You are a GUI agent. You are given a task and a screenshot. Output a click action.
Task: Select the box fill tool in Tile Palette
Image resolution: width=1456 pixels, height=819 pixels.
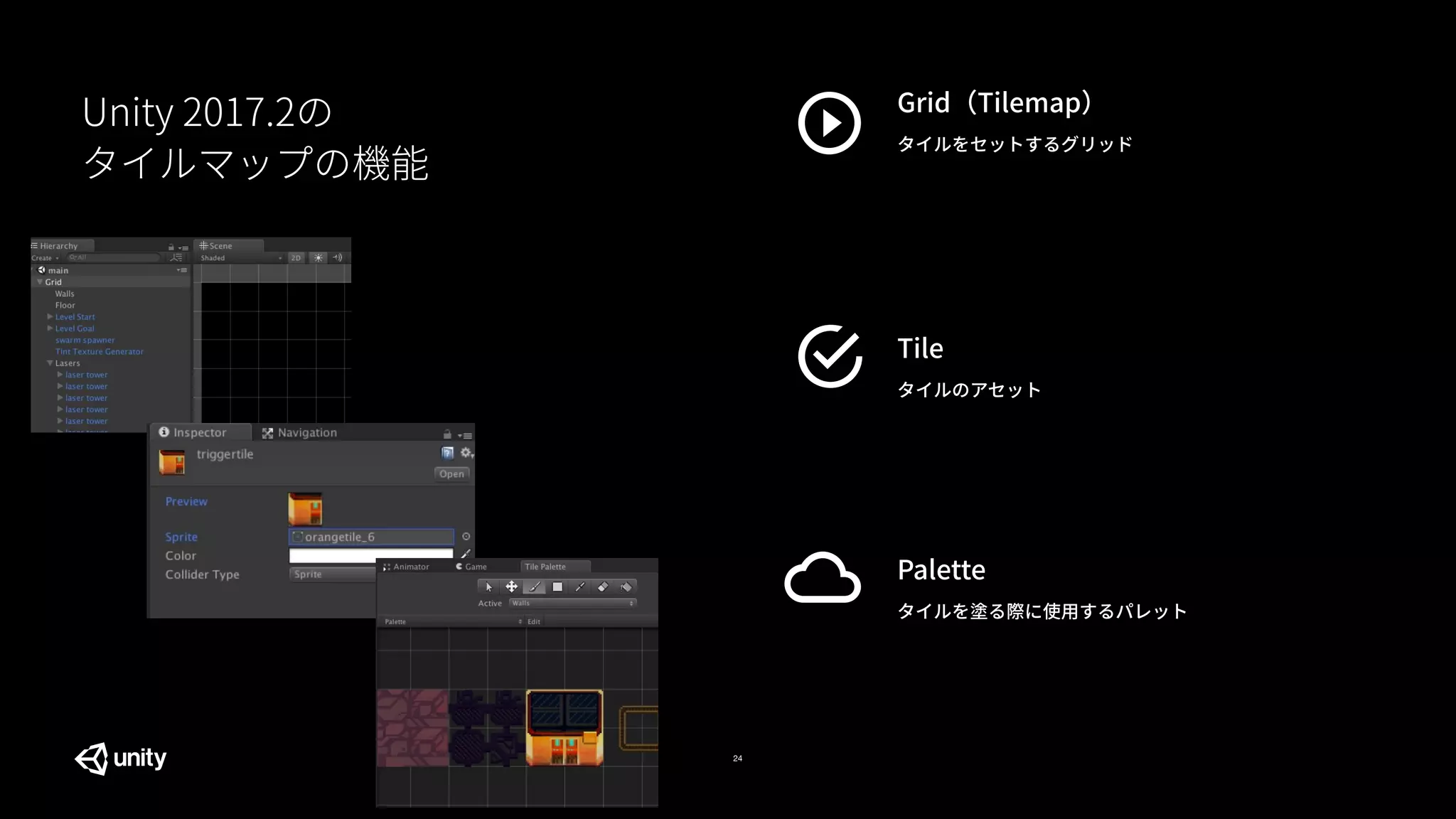coord(557,587)
